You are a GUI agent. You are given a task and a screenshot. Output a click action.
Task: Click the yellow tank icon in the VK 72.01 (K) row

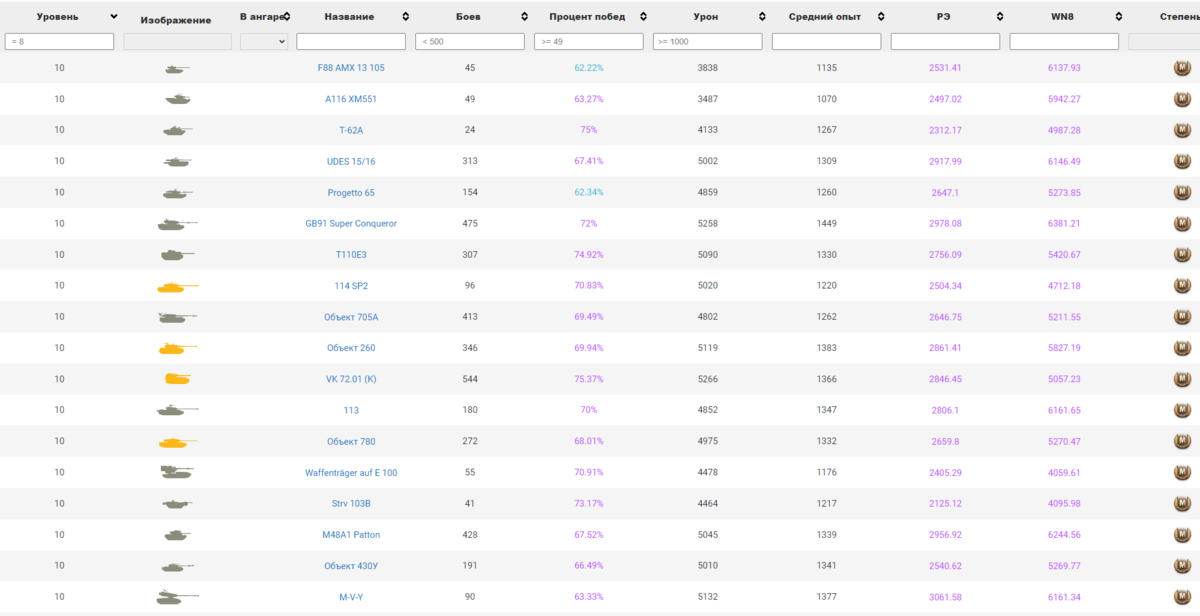pos(177,380)
